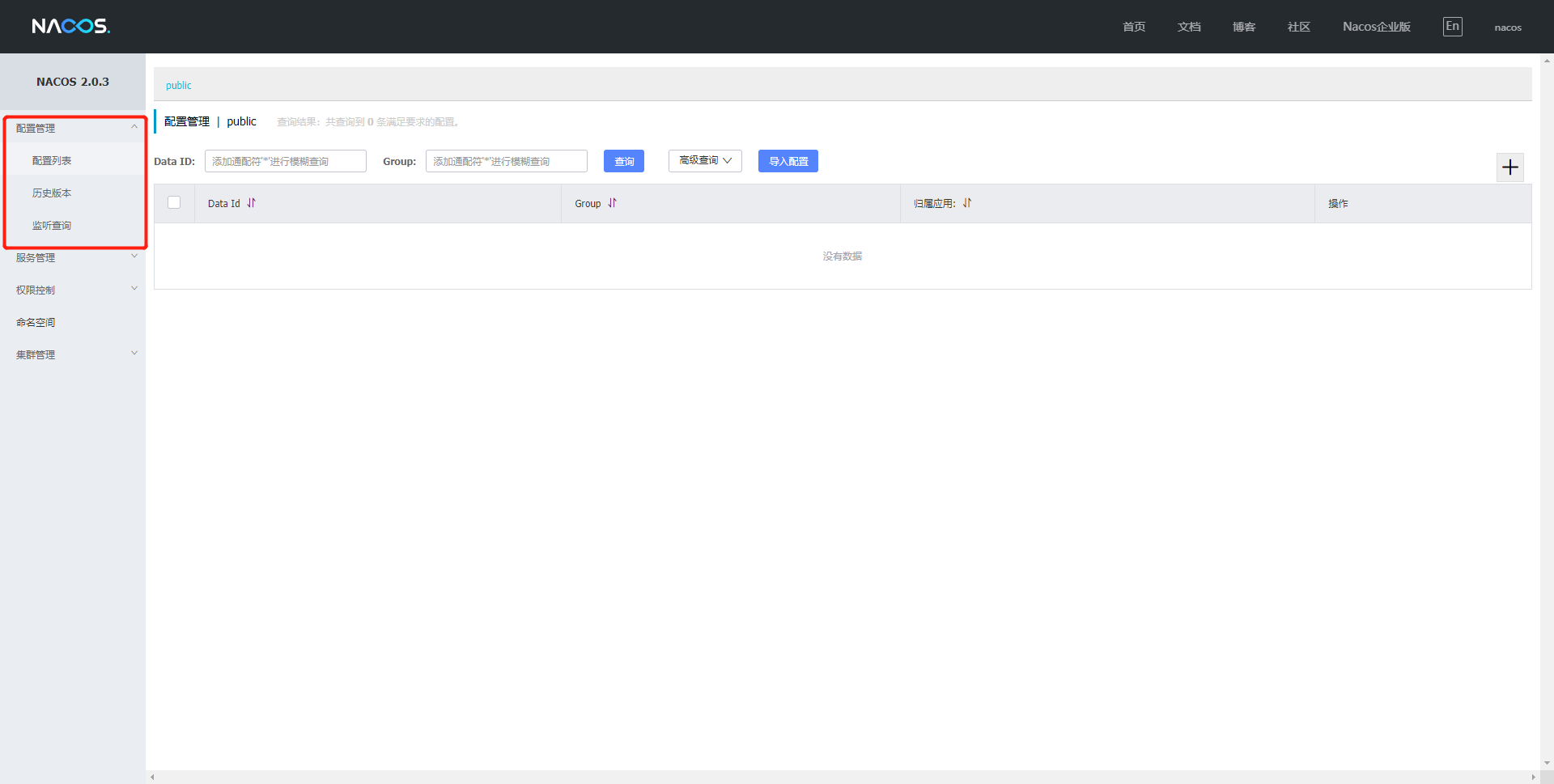1554x784 pixels.
Task: Open 社区 in top navigation
Action: point(1299,27)
